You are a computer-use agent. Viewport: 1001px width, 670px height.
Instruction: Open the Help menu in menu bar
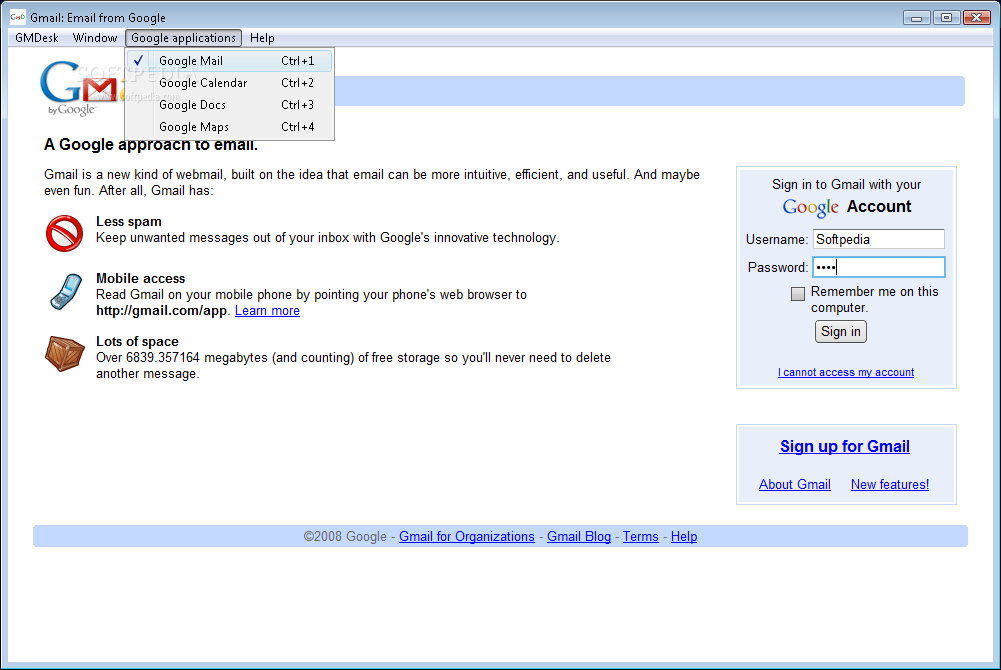coord(262,38)
